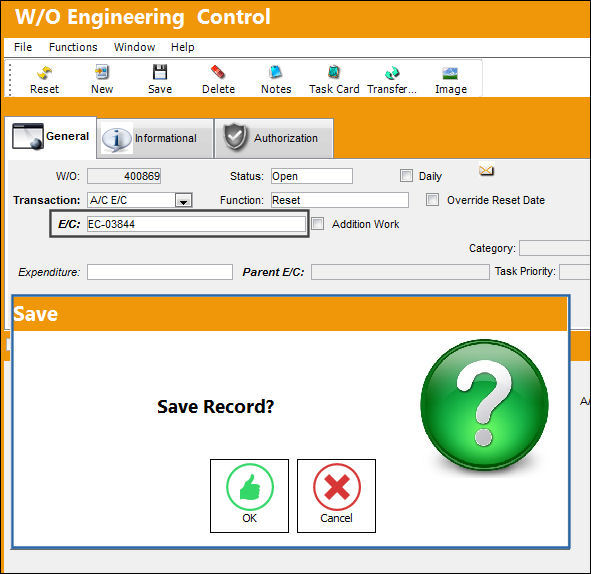Viewport: 591px width, 574px height.
Task: Open the File menu
Action: pos(23,47)
